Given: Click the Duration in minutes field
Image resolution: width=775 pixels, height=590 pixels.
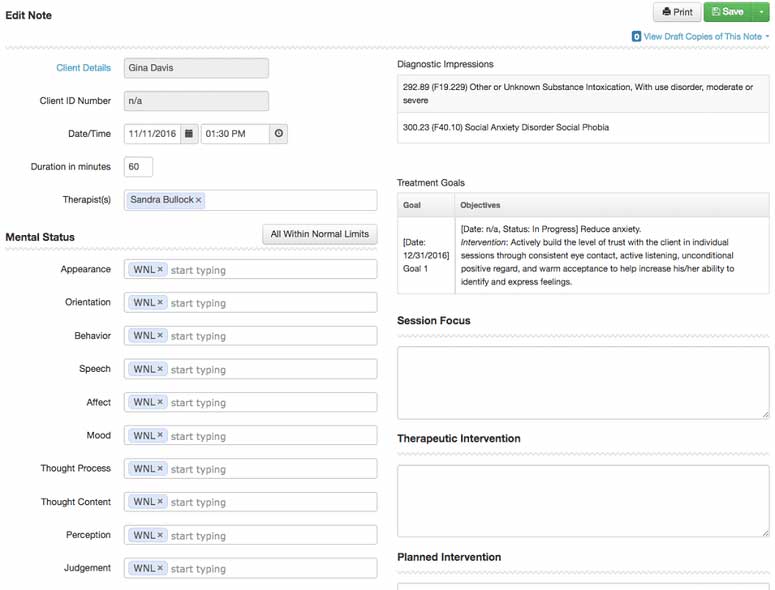Looking at the screenshot, I should (138, 167).
